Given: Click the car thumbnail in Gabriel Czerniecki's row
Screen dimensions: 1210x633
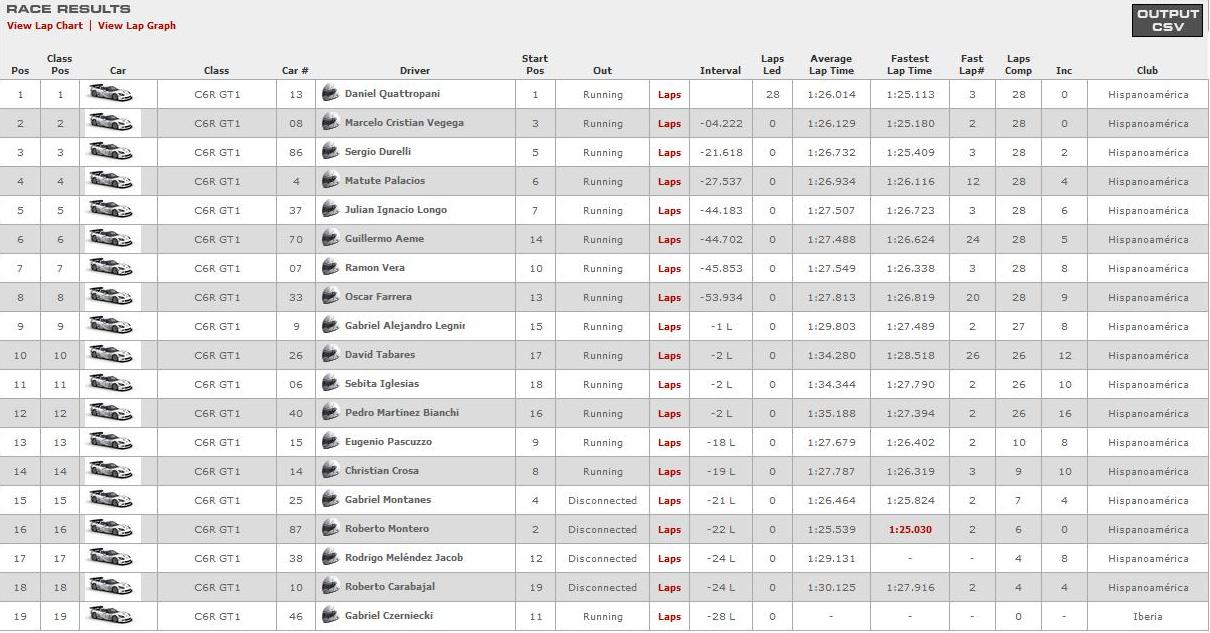Looking at the screenshot, I should point(111,616).
